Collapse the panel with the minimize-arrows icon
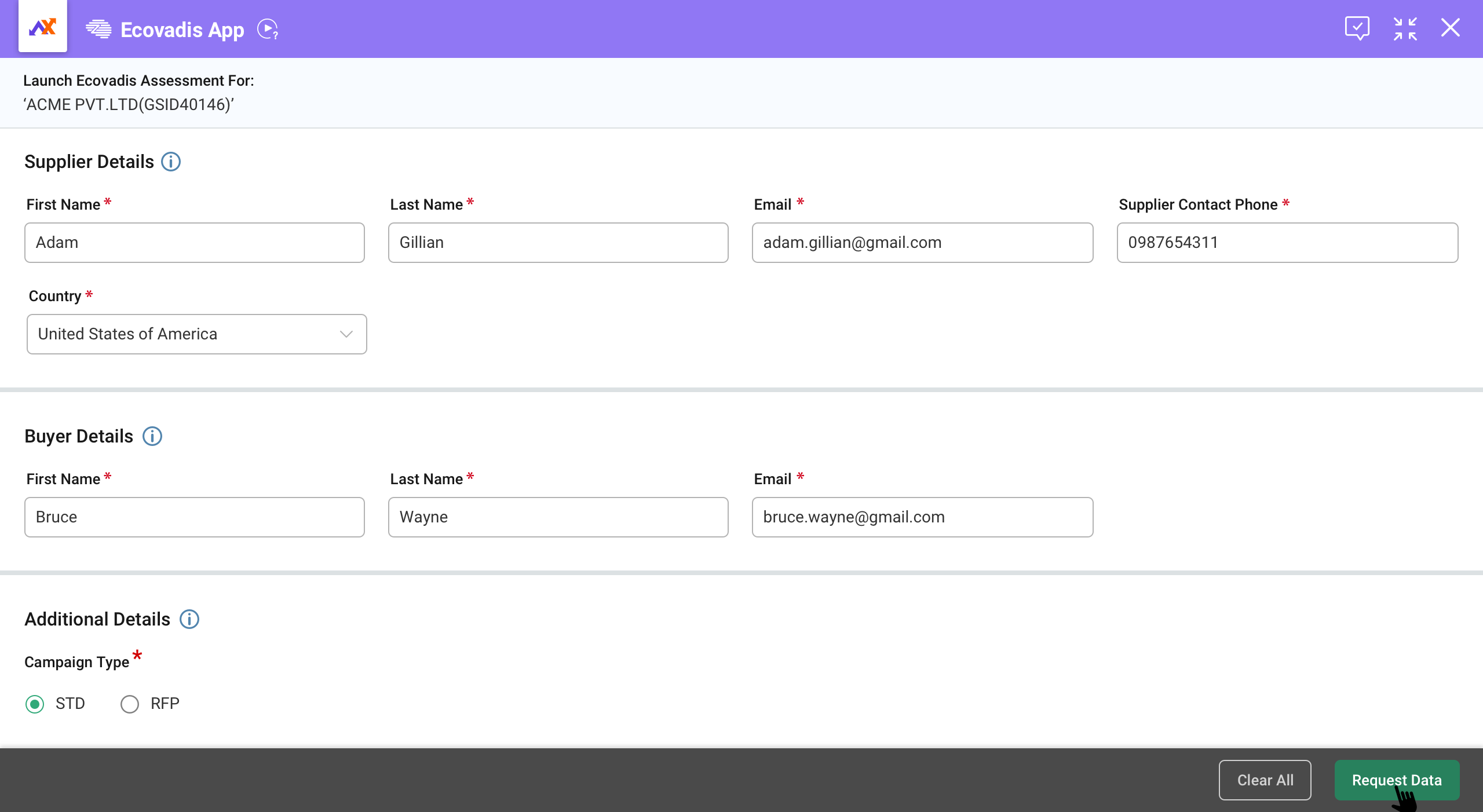The image size is (1483, 812). point(1405,28)
